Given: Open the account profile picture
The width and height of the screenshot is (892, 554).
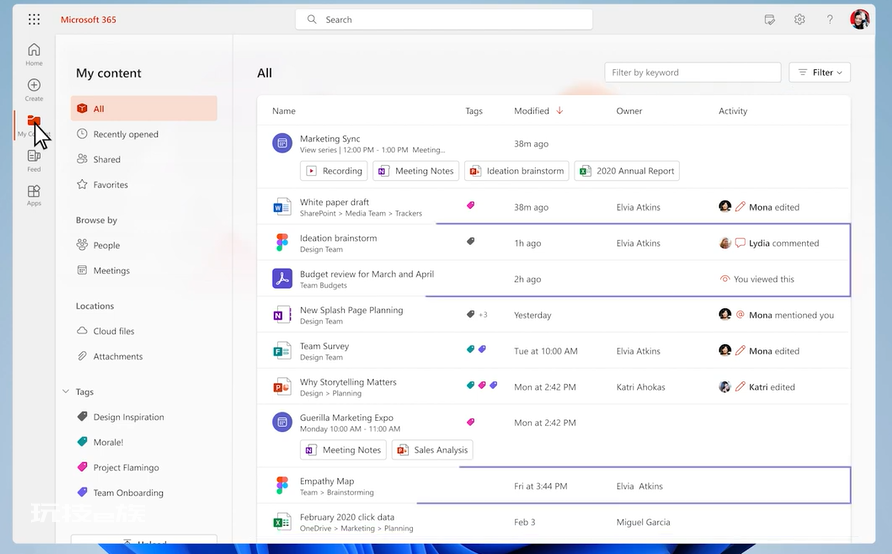Looking at the screenshot, I should point(860,19).
